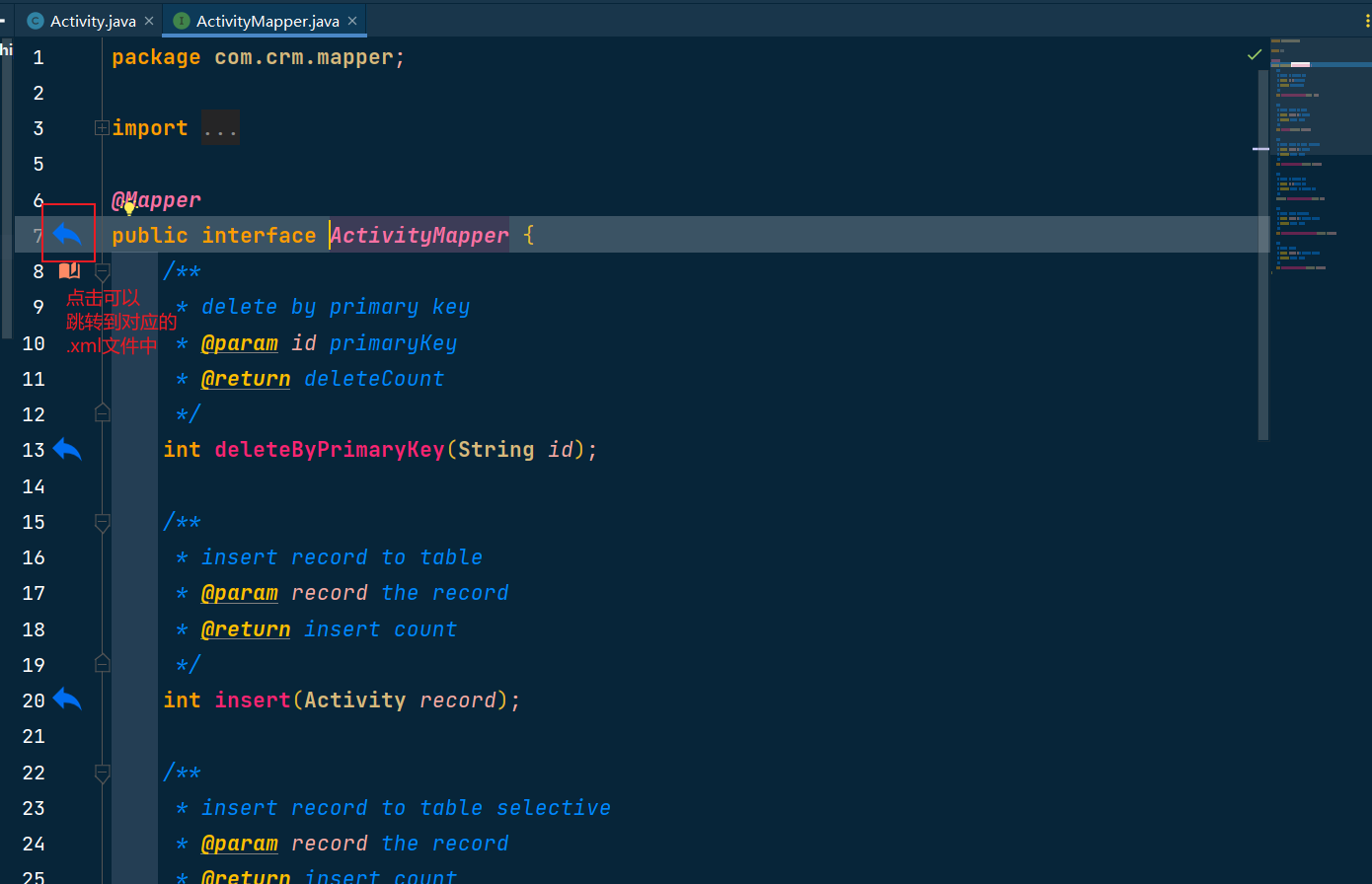Click the @param tag on line 10
Viewport: 1372px width, 884px height.
click(240, 343)
